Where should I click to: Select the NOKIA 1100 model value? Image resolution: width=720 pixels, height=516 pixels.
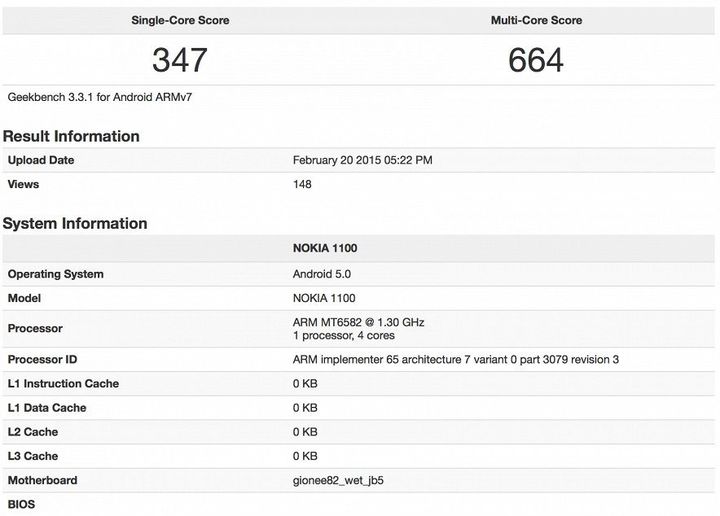pos(324,298)
